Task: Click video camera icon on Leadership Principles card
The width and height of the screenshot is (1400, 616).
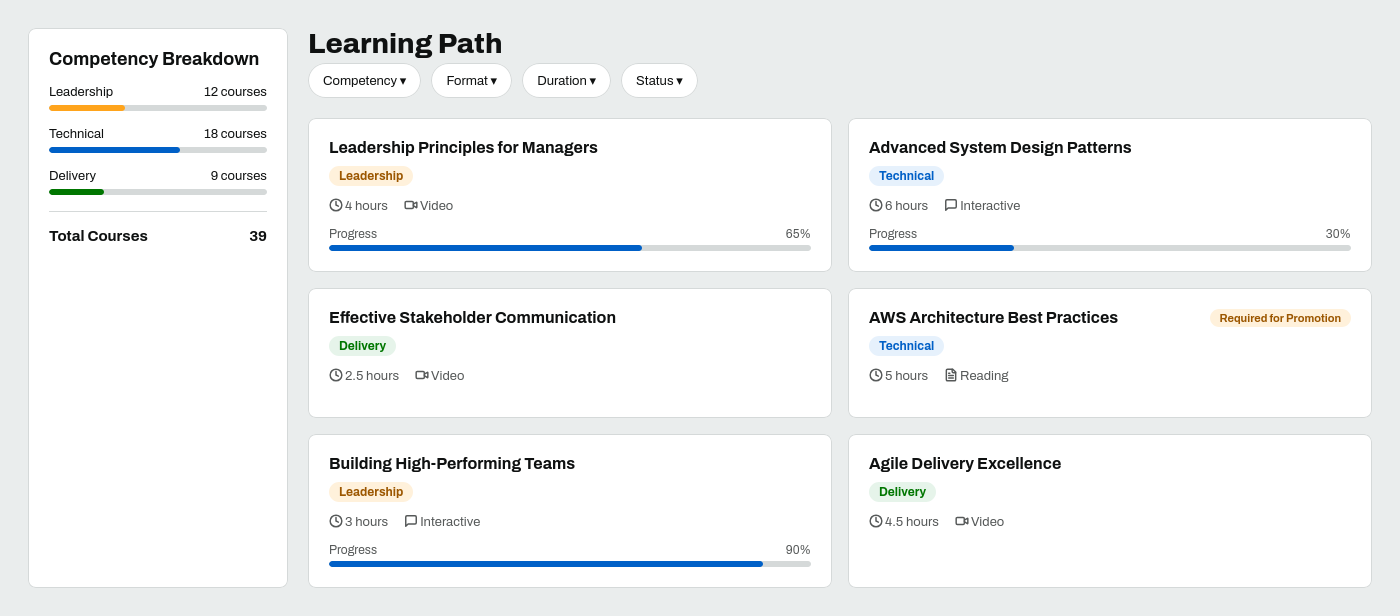Action: pos(411,205)
